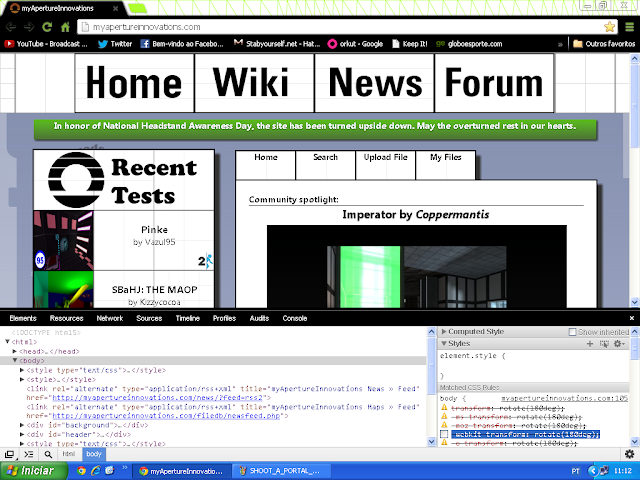Expand the head node
Viewport: 640px width, 480px height.
(x=15, y=351)
